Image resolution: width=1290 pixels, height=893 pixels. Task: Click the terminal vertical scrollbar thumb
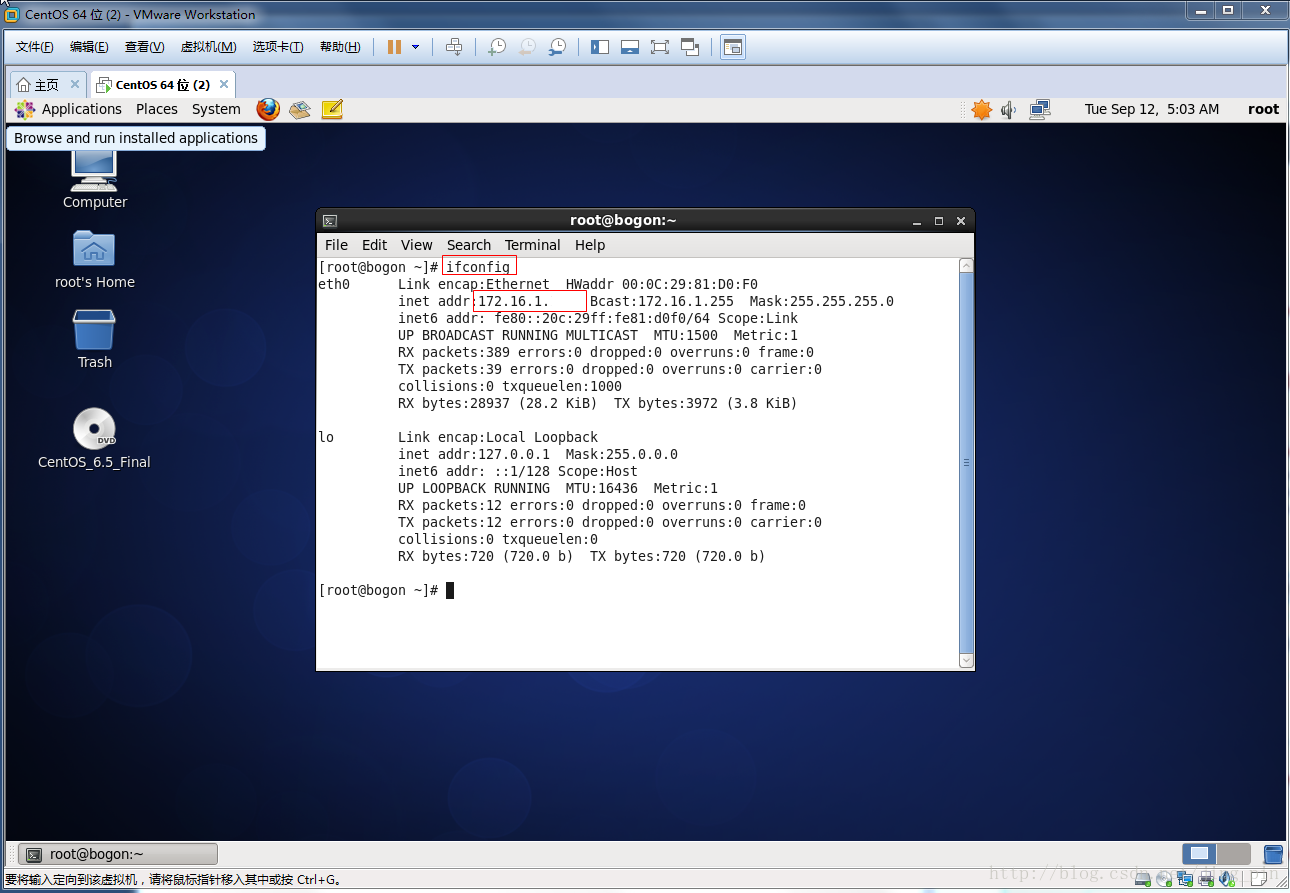click(x=966, y=463)
